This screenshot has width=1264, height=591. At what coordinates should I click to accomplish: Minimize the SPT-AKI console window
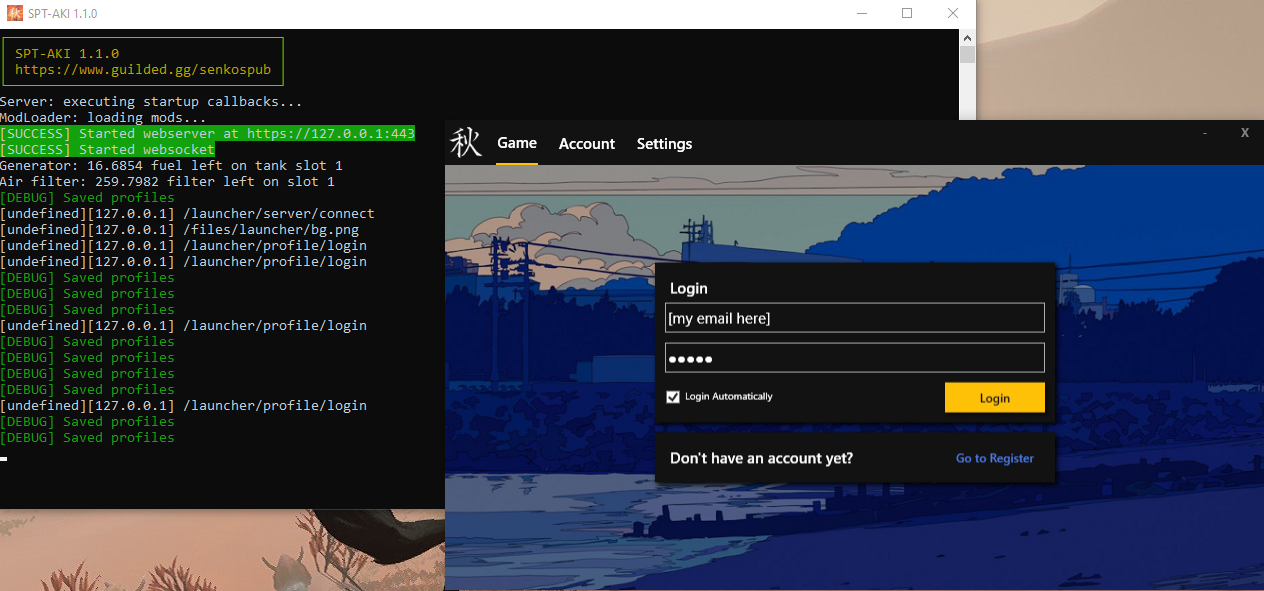tap(861, 13)
